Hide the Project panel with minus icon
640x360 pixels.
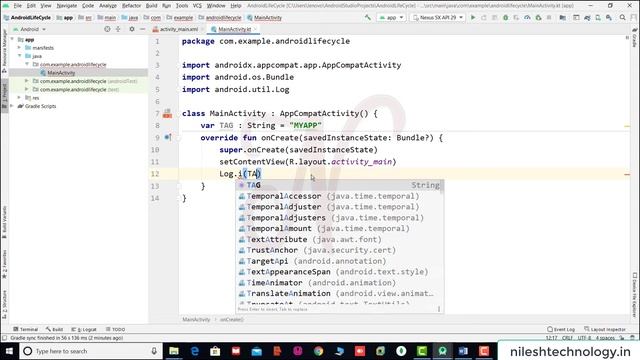tap(142, 29)
